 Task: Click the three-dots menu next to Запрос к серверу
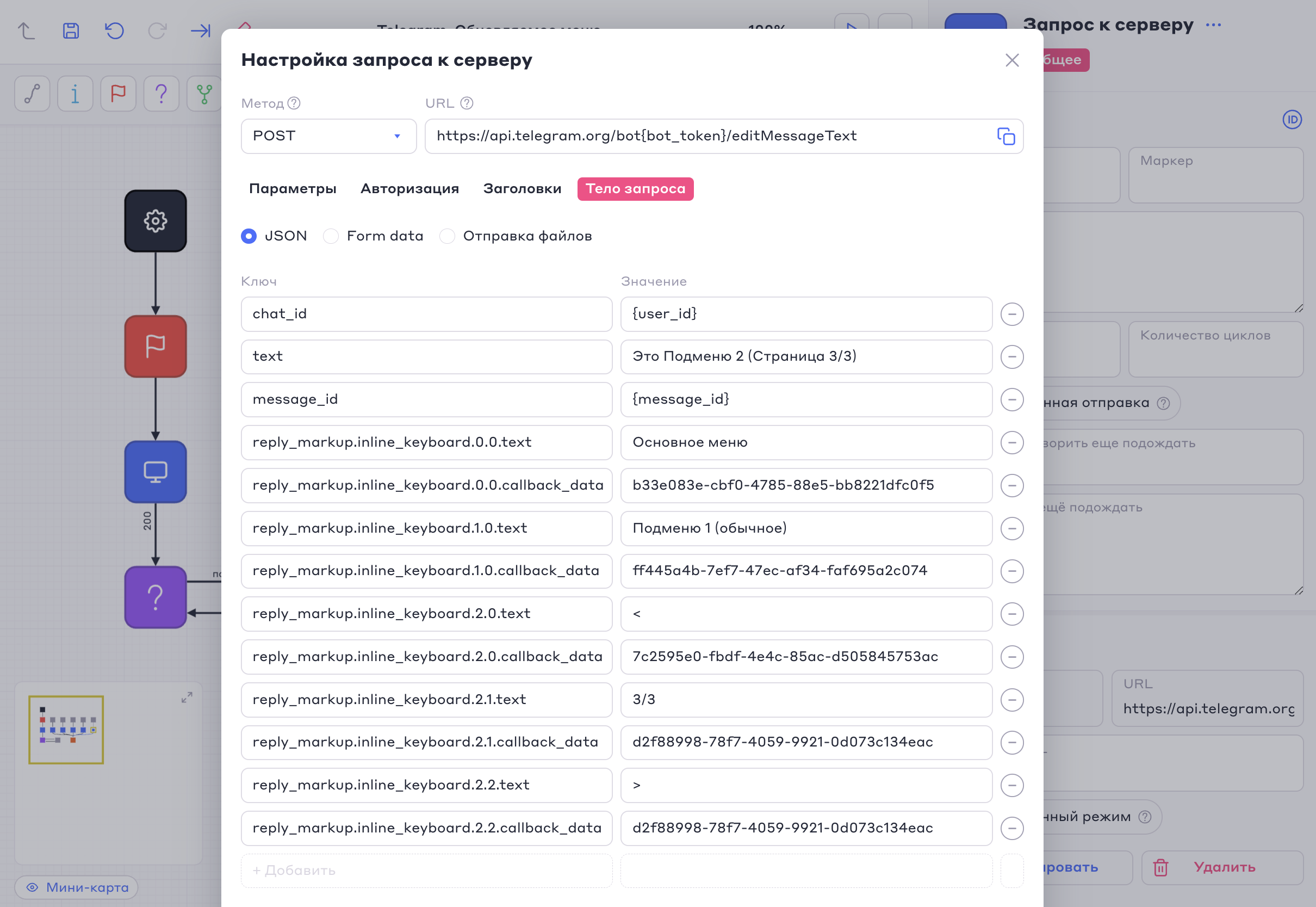click(1213, 25)
